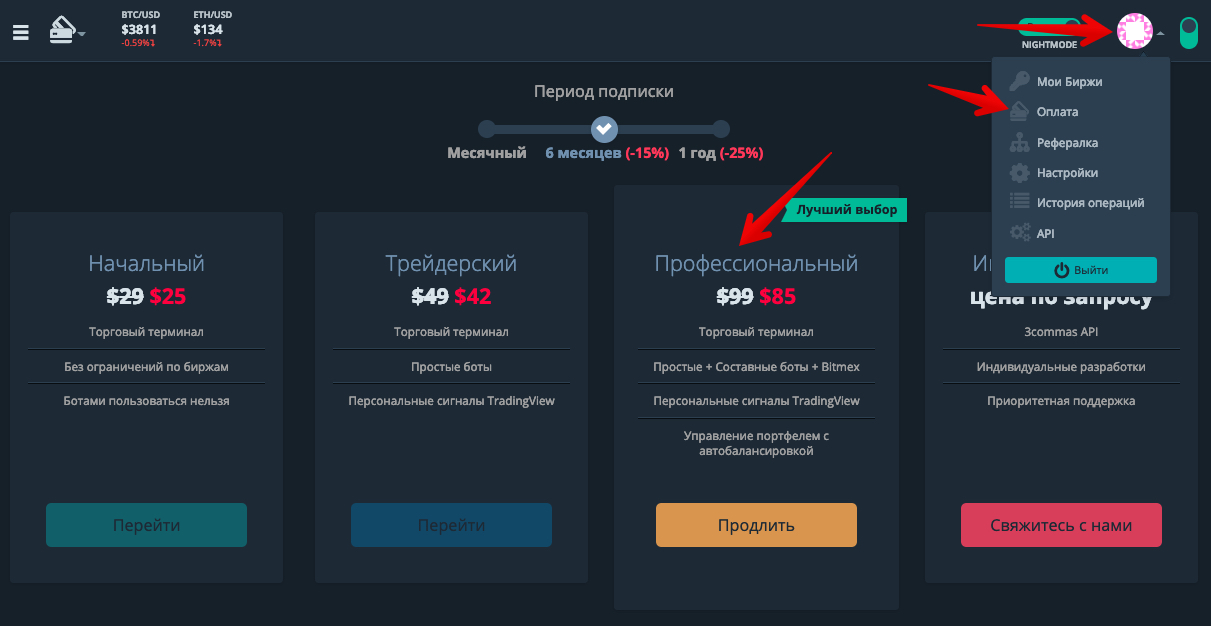Open Мои Биржи from the user menu
The image size is (1211, 626).
(1069, 82)
